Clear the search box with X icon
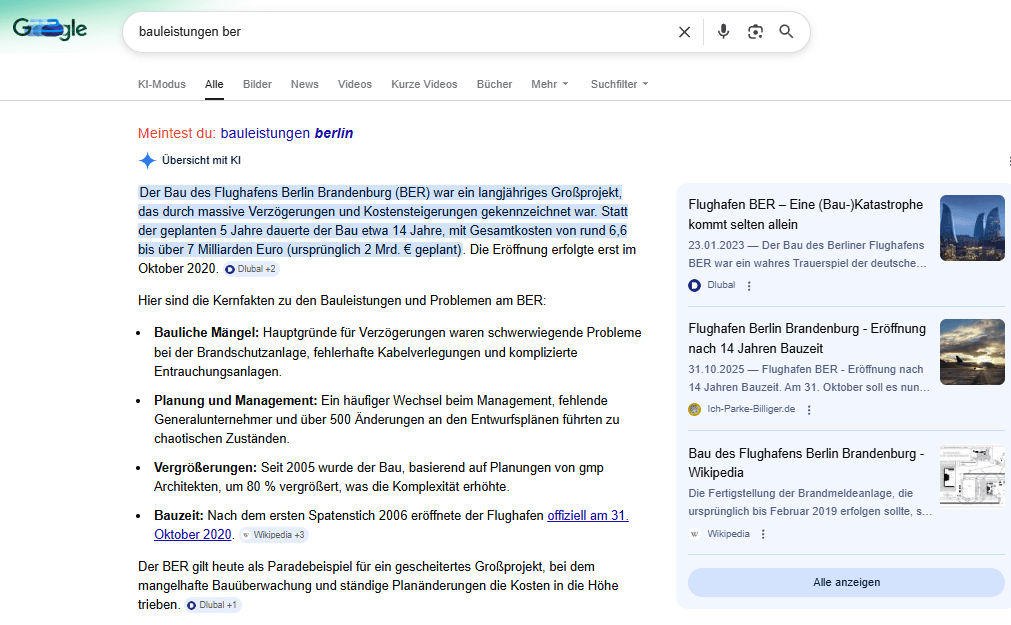1011x625 pixels. point(684,32)
